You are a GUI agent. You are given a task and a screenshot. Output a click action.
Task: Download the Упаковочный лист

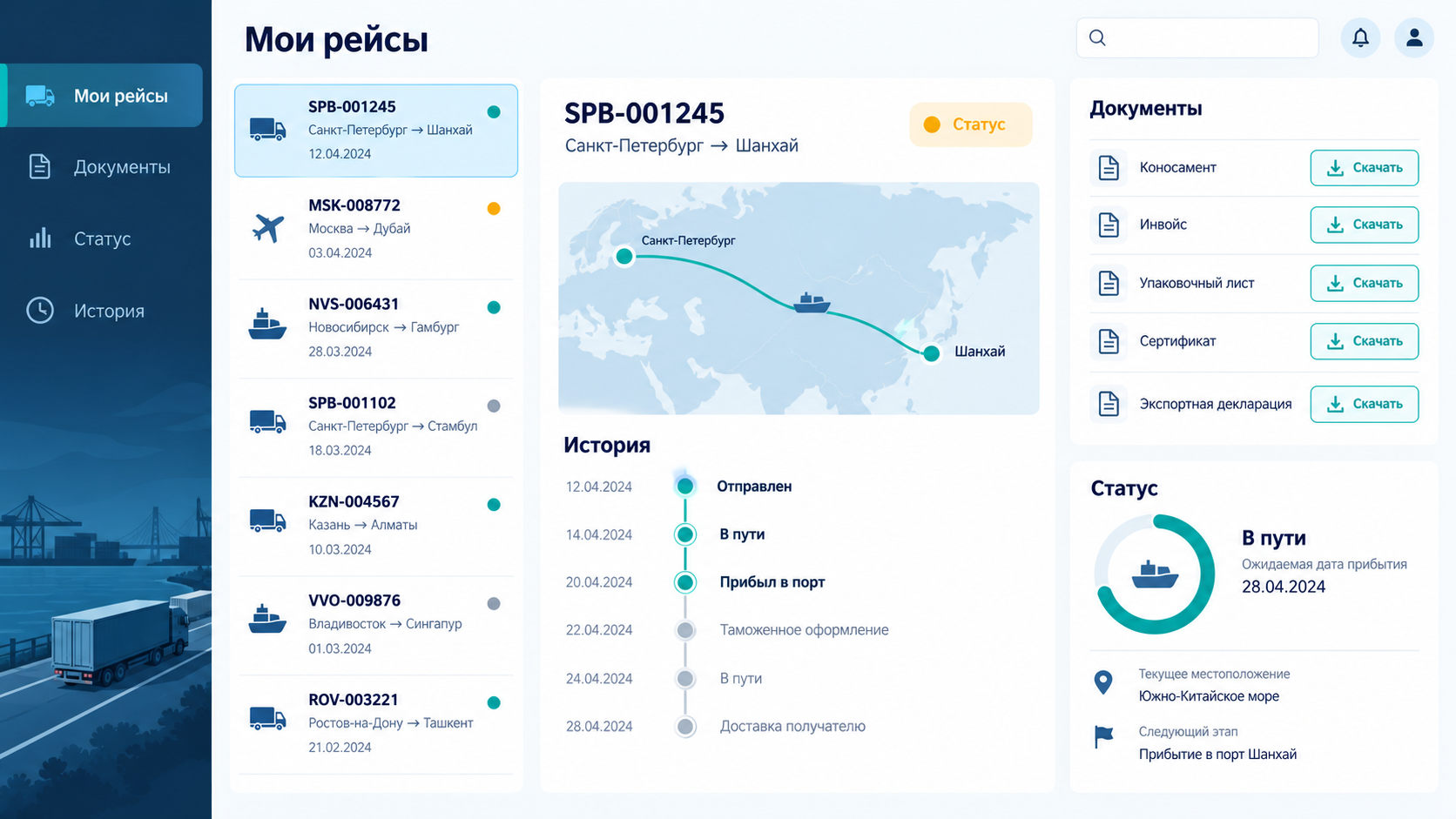tap(1365, 283)
